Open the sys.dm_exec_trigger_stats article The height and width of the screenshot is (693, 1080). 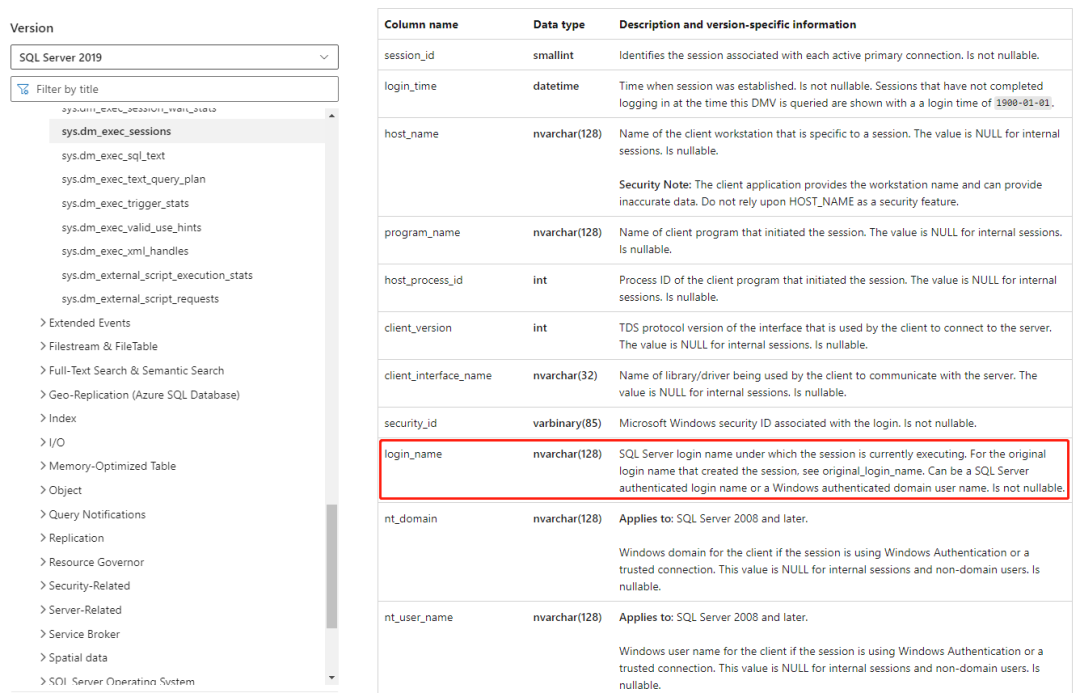[x=125, y=203]
